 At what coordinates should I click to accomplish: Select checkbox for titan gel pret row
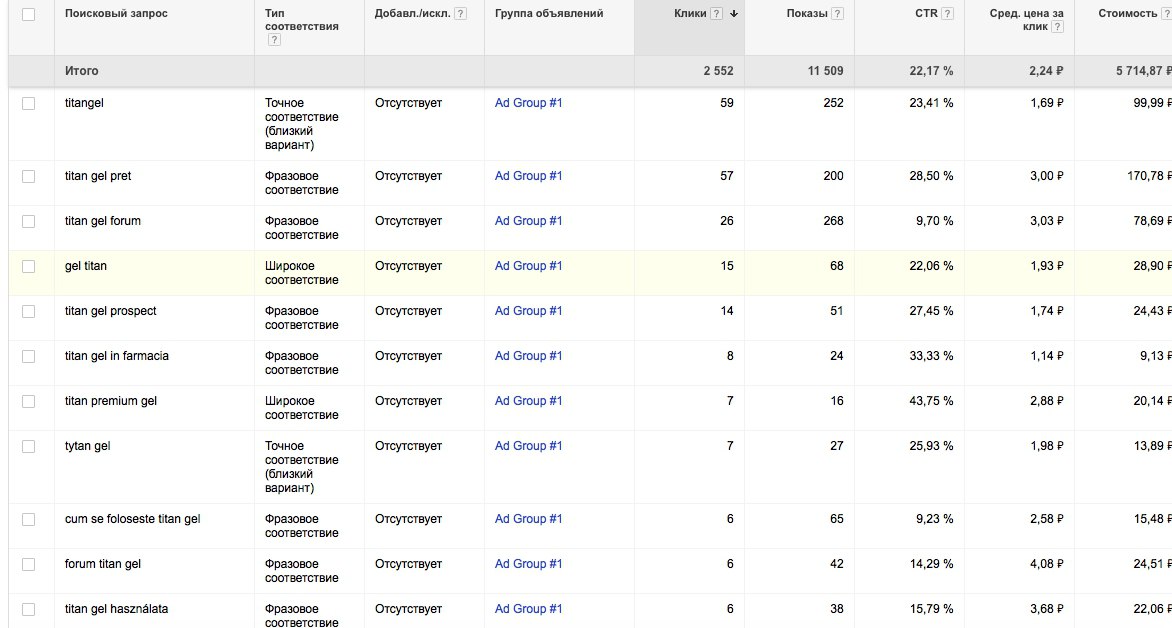pyautogui.click(x=28, y=176)
